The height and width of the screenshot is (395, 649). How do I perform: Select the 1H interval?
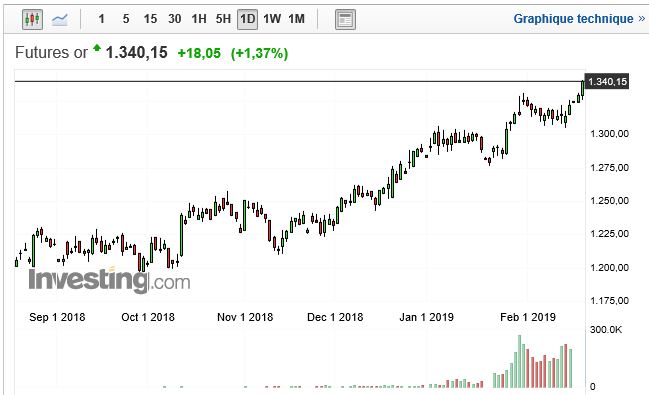[199, 19]
